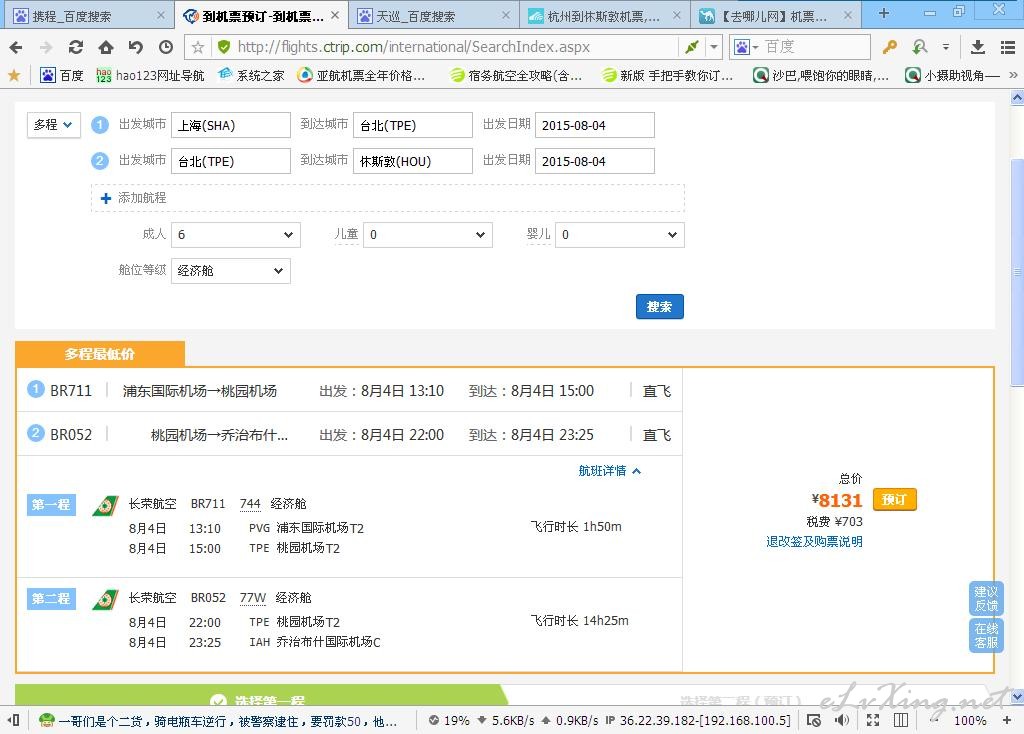Click the page vertical scrollbar
Image resolution: width=1024 pixels, height=734 pixels.
pyautogui.click(x=1017, y=271)
